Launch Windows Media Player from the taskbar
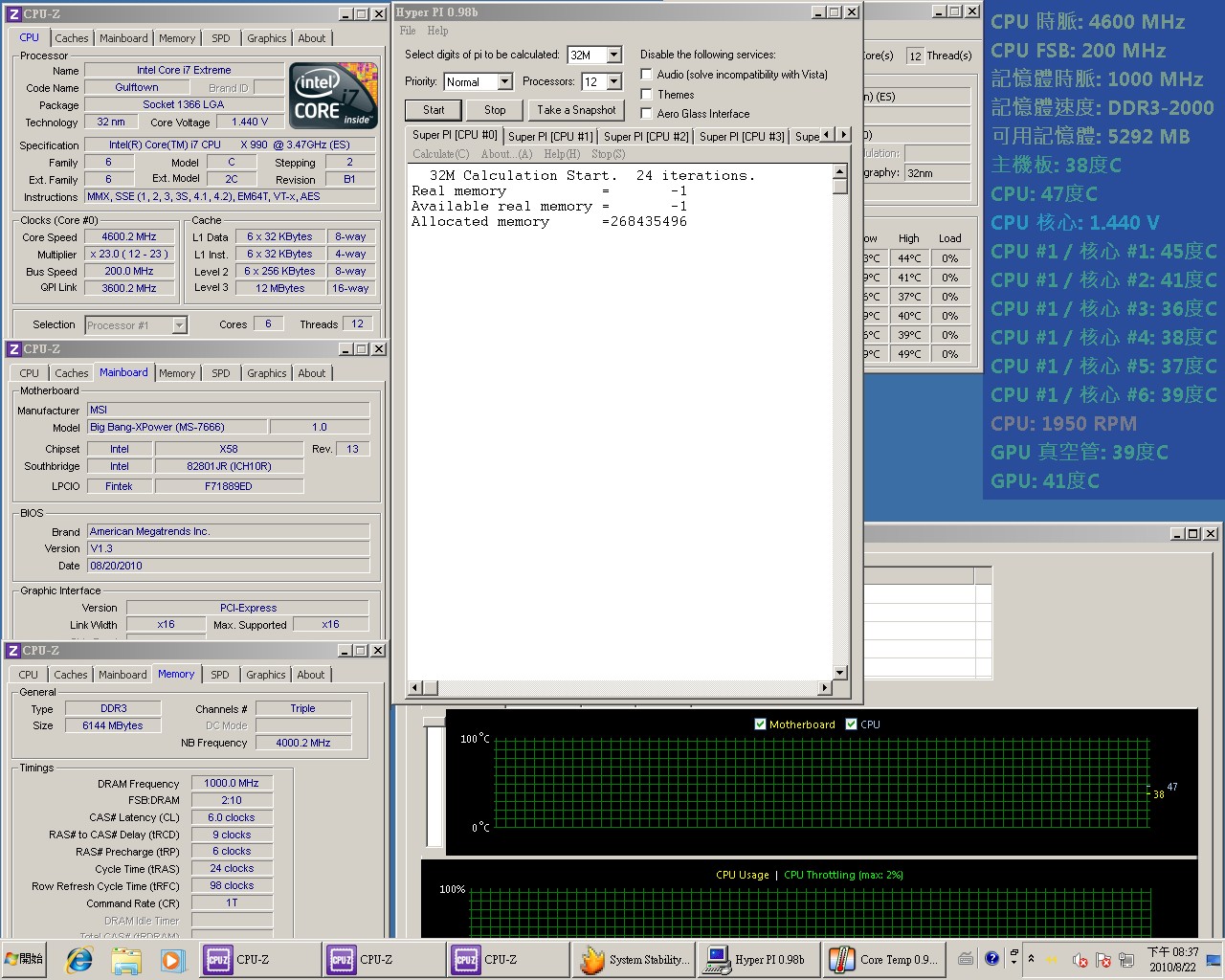The width and height of the screenshot is (1225, 980). (171, 959)
